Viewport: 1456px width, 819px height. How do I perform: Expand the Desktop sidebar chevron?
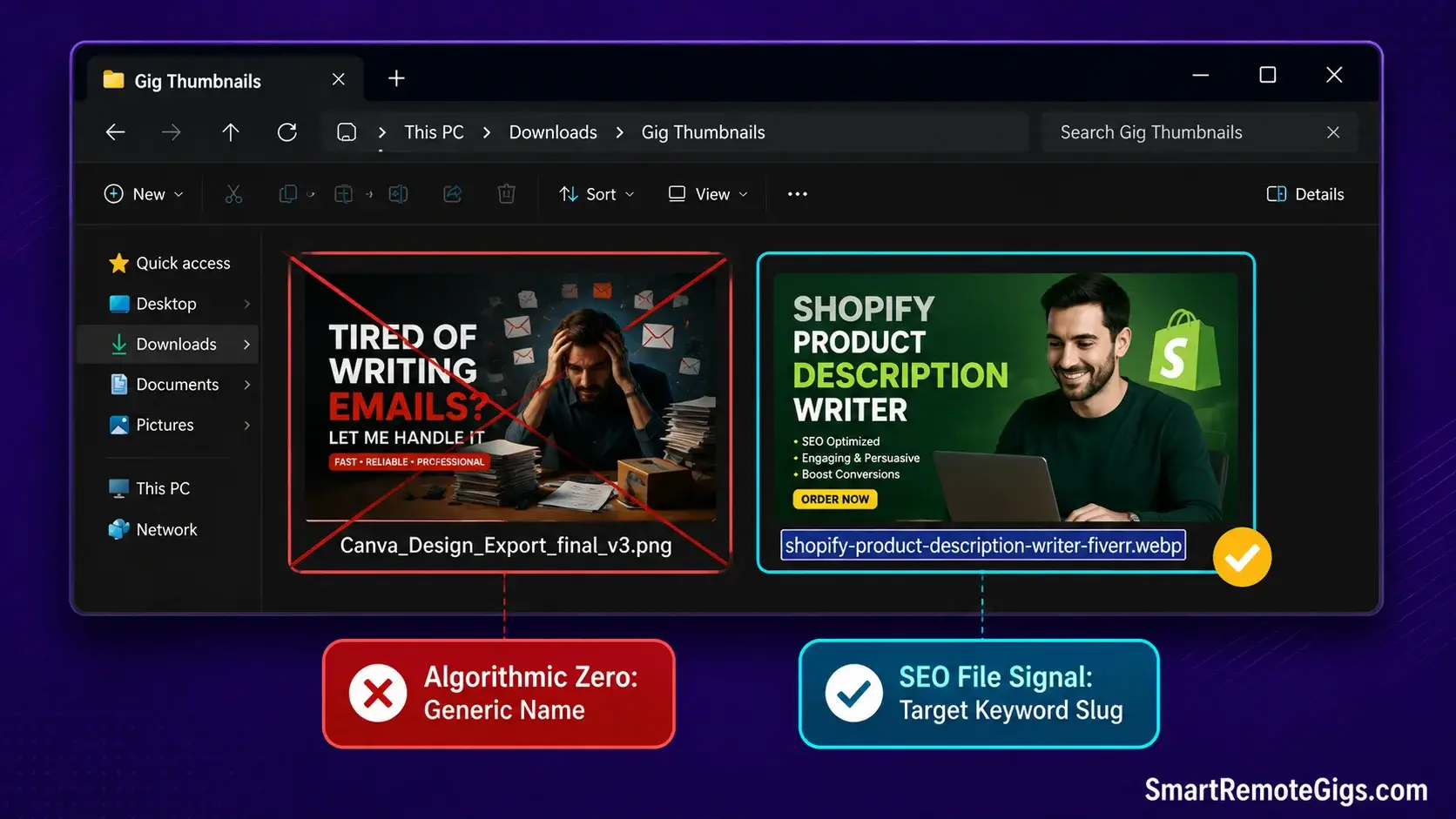tap(247, 304)
